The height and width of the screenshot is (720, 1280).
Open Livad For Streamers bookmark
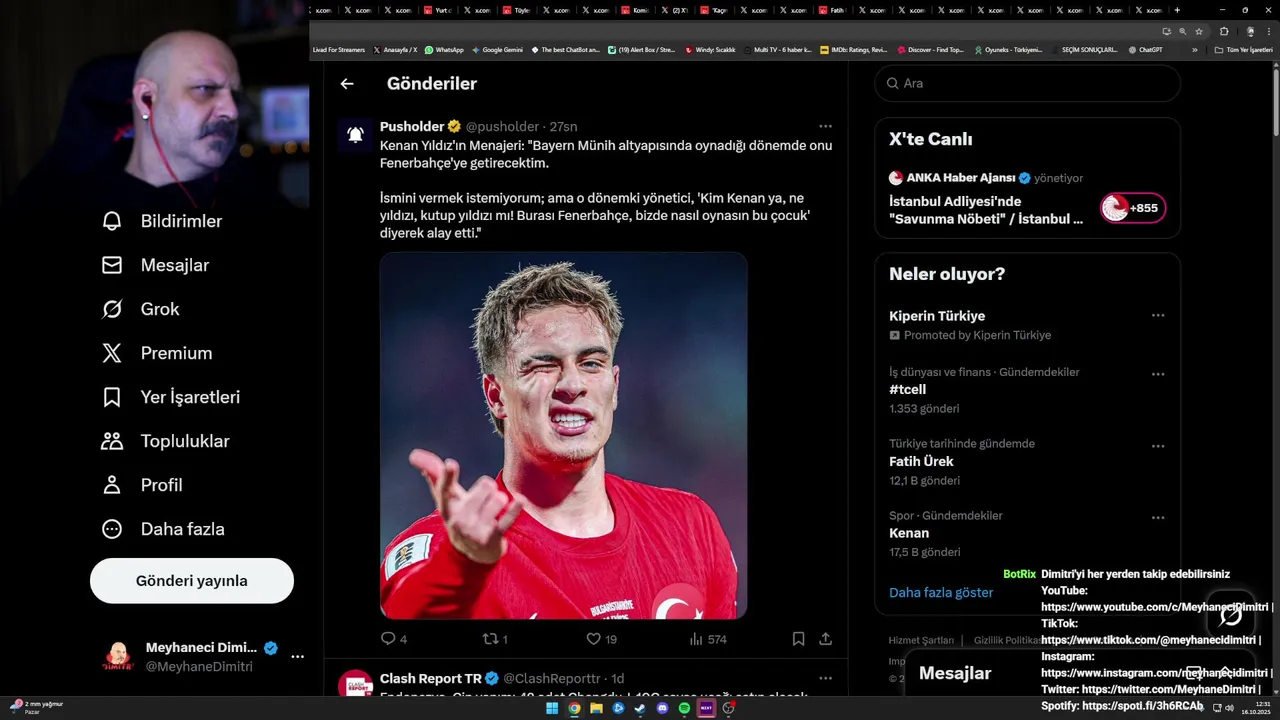pos(338,49)
